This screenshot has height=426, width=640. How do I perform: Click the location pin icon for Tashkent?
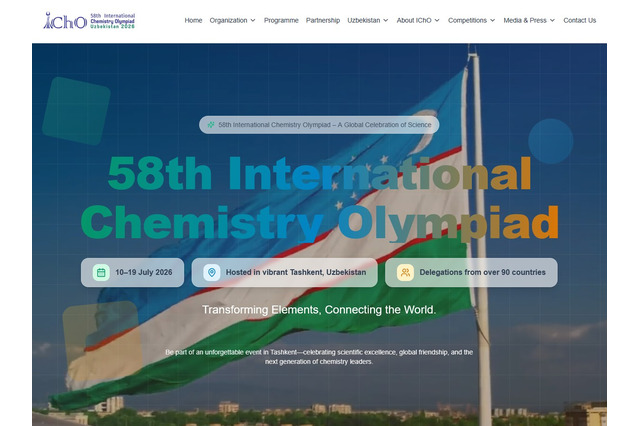[211, 272]
